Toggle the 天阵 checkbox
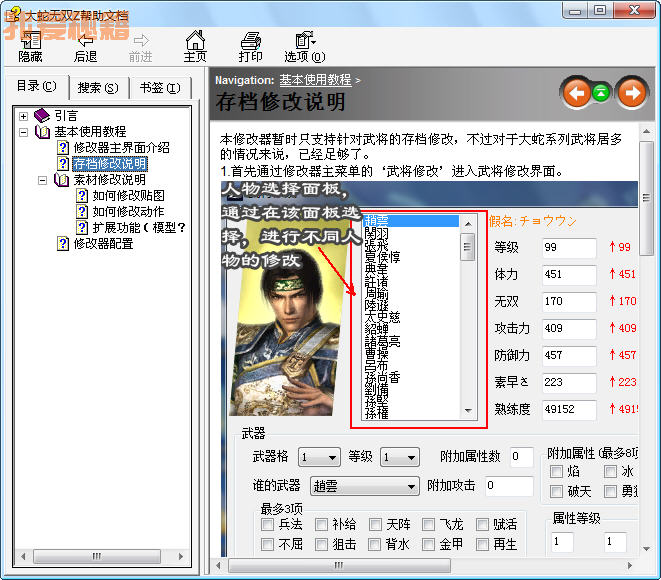Viewport: 661px width, 580px height. (x=376, y=525)
